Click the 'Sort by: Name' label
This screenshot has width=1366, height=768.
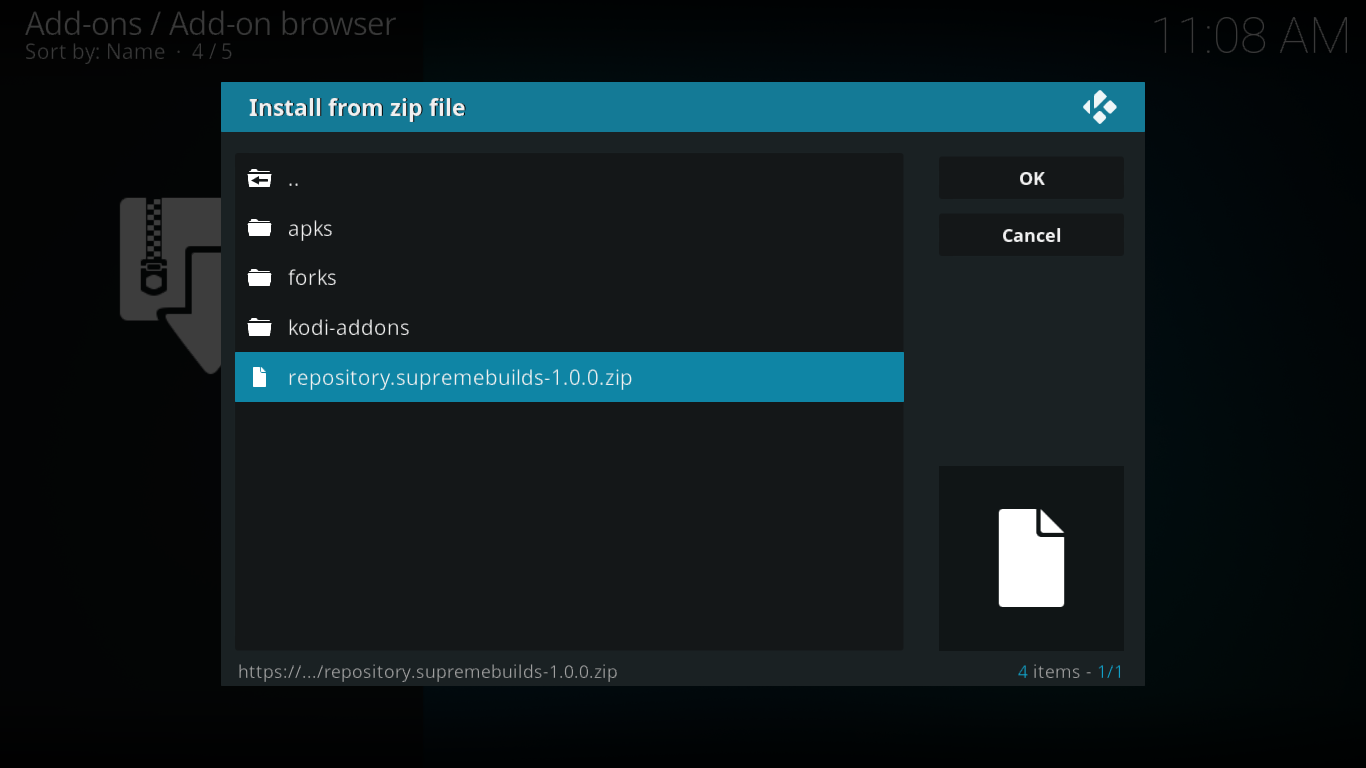[95, 51]
